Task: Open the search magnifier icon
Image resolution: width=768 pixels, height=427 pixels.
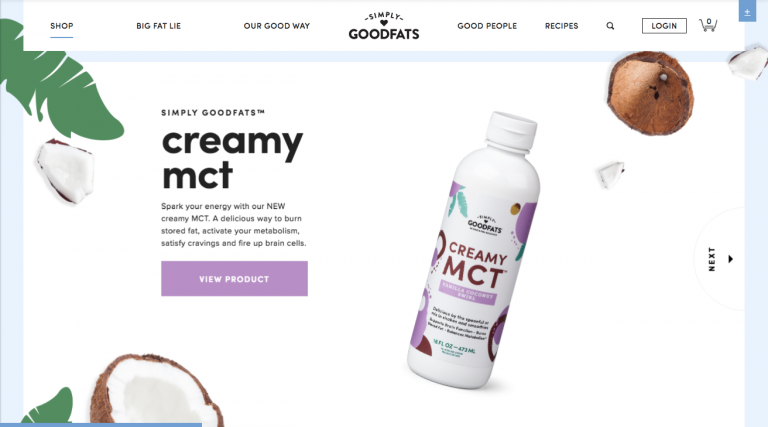Action: coord(610,26)
